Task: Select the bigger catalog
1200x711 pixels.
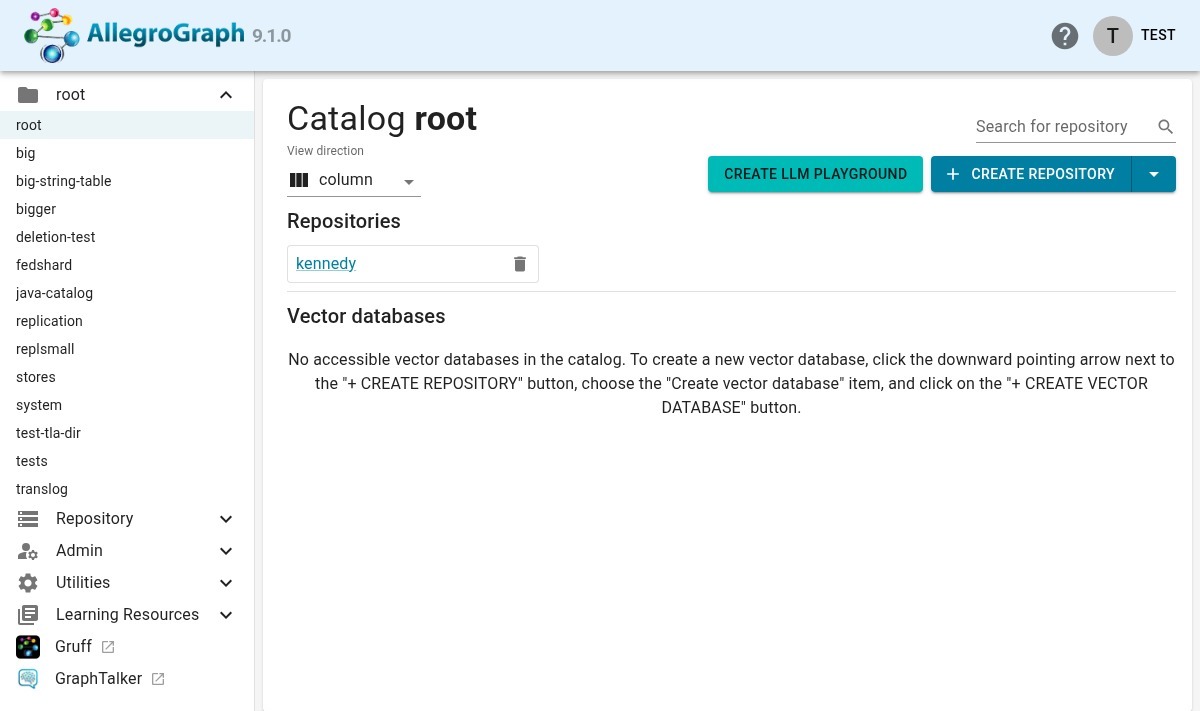Action: 127,209
